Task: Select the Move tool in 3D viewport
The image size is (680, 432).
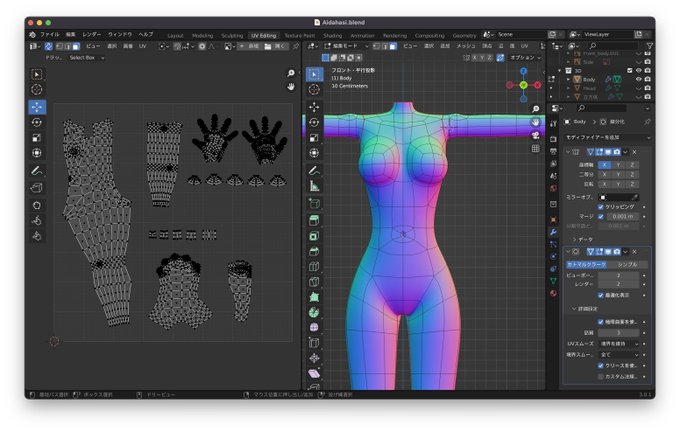Action: (x=314, y=107)
